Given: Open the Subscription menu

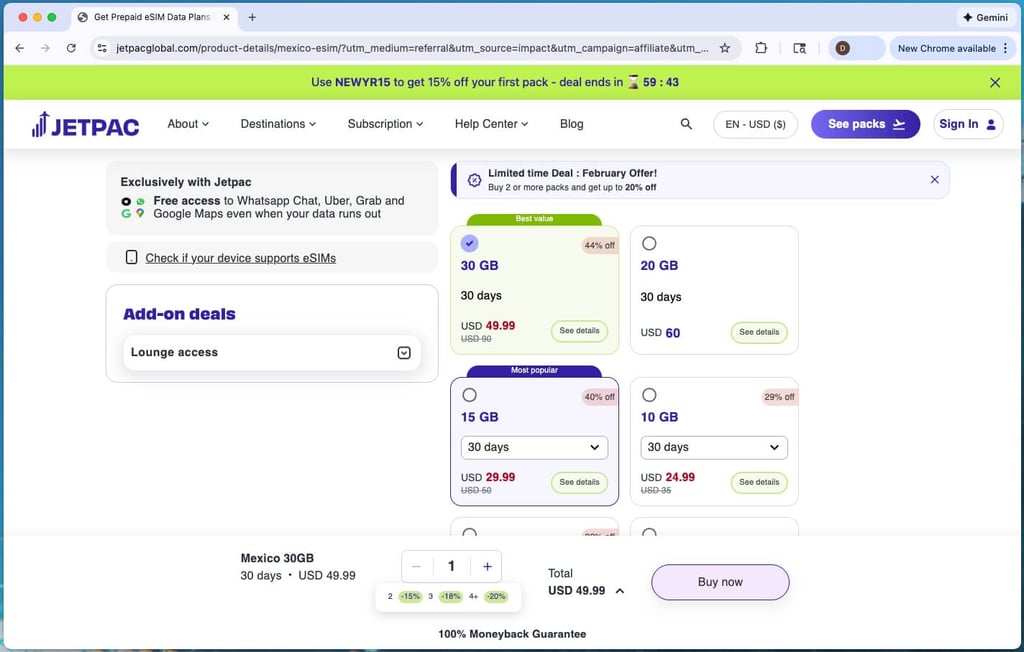Looking at the screenshot, I should [x=385, y=123].
